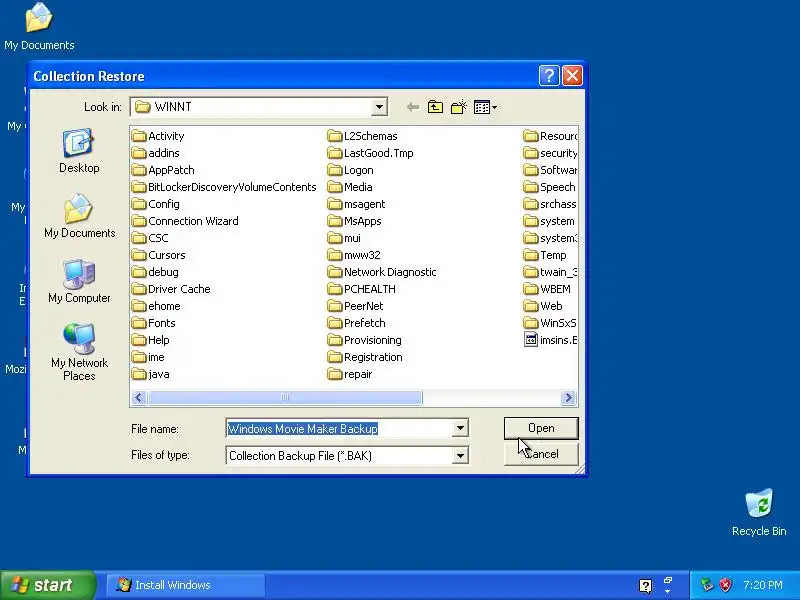Click the Safely Remove Hardware tray icon

707,585
